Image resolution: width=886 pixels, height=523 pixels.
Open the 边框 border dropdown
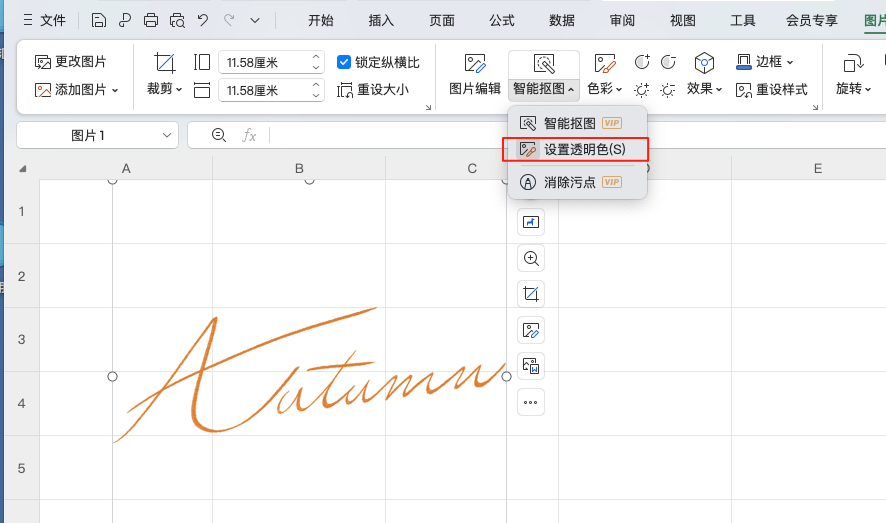click(766, 62)
